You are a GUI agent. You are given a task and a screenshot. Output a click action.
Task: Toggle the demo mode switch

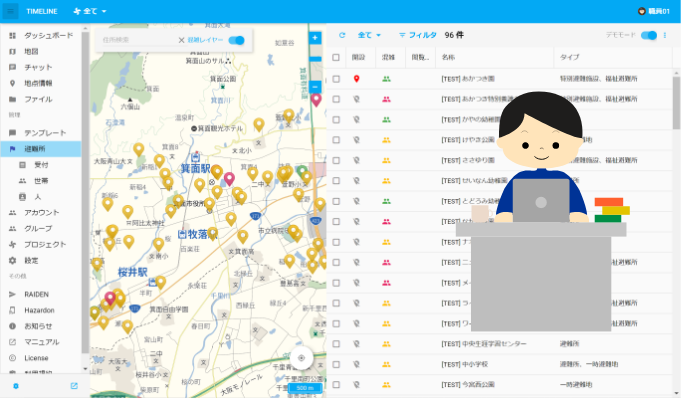(649, 35)
